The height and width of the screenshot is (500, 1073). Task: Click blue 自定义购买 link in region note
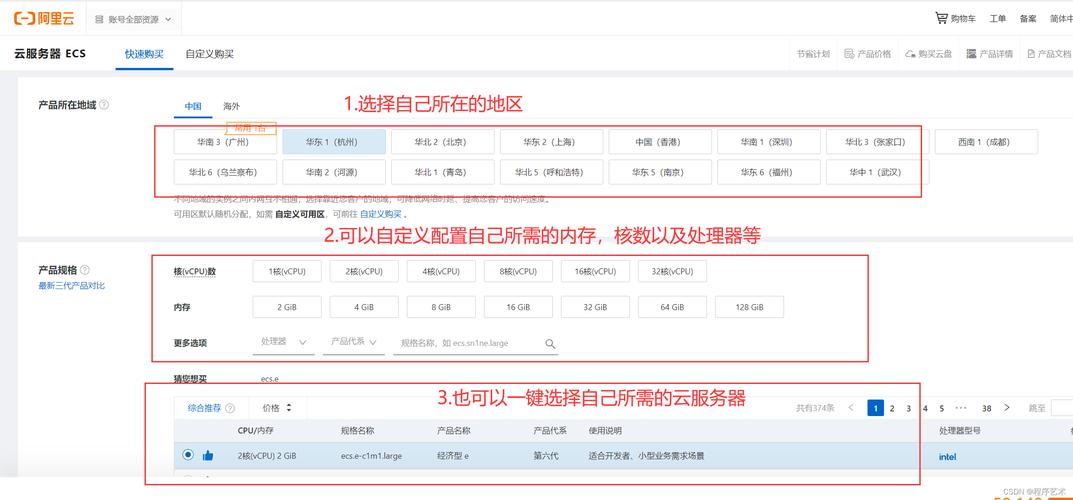(x=381, y=214)
